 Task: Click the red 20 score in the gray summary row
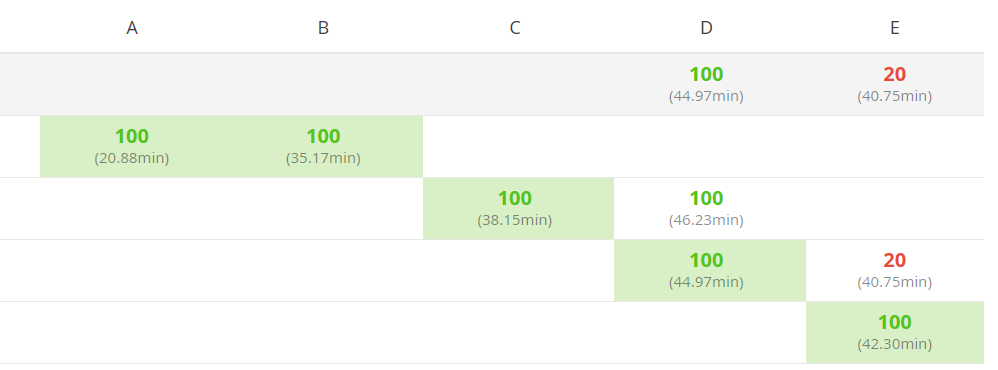click(894, 75)
